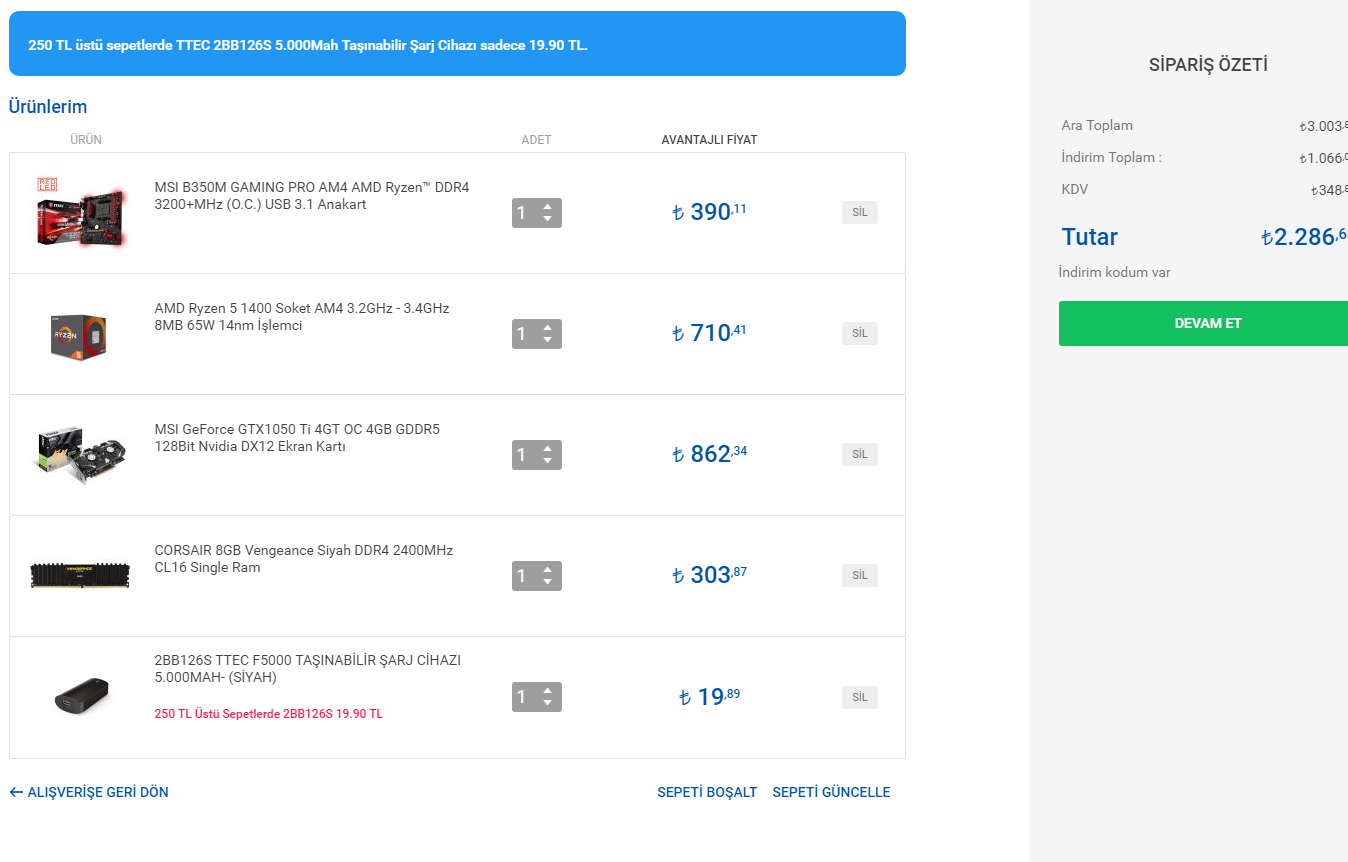Decrease the quantity of the Corsair Vengeance RAM
This screenshot has width=1348, height=862.
point(547,582)
